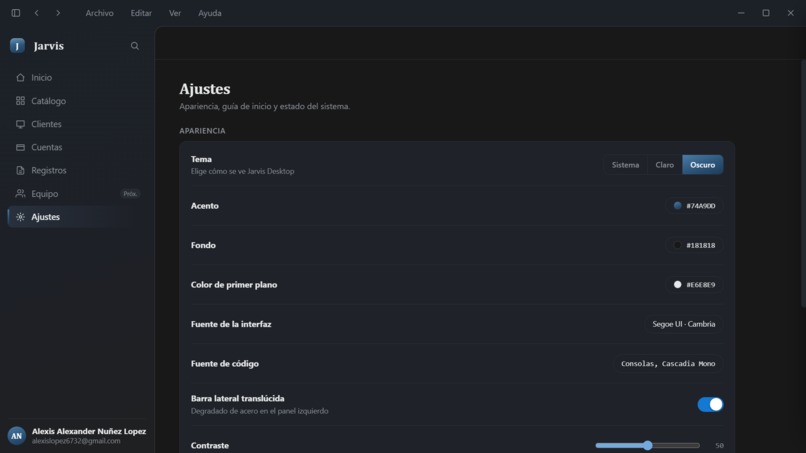Open the Ver menu
Screen dimensions: 806x453
175,13
